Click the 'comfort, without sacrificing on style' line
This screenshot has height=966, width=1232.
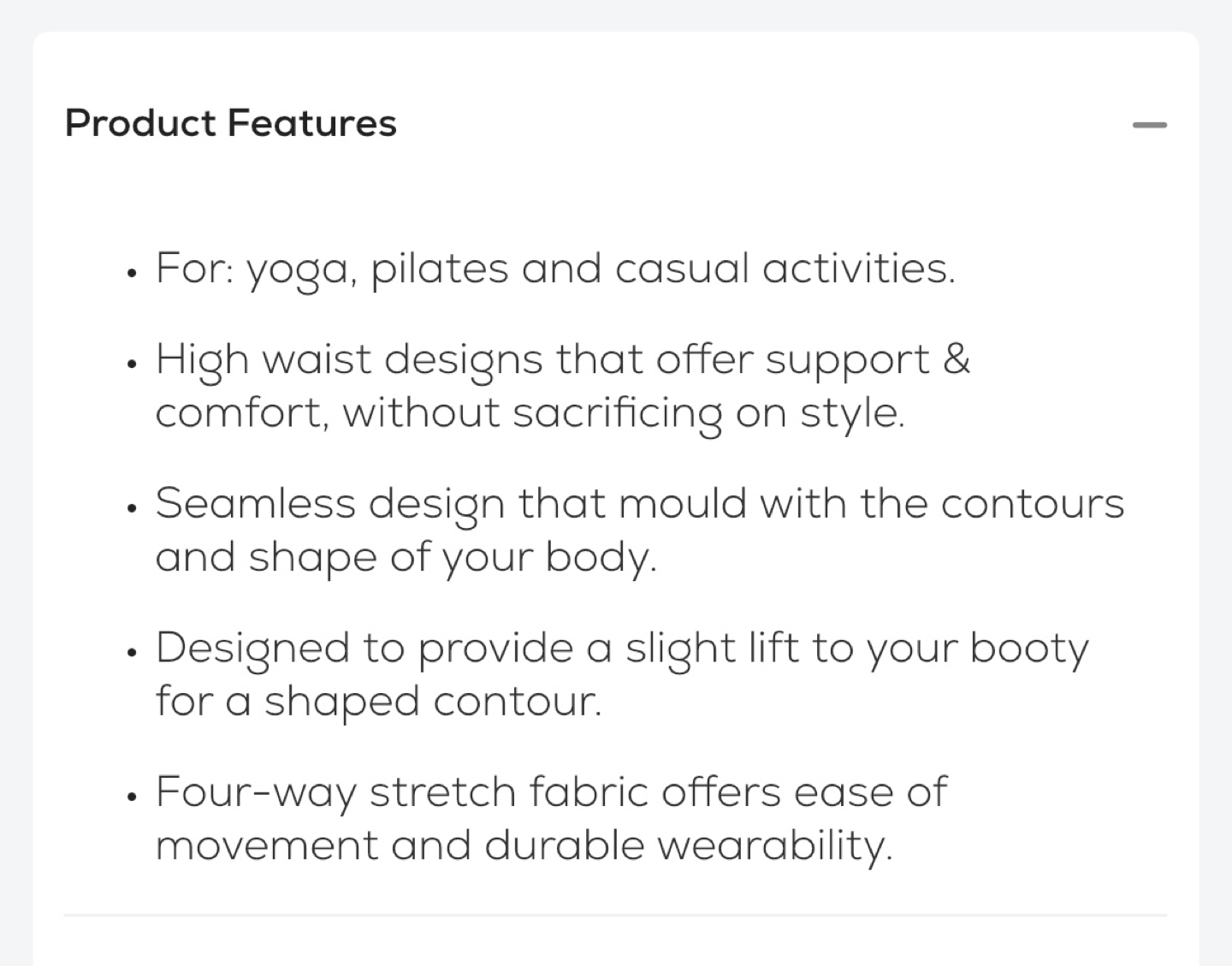pyautogui.click(x=530, y=414)
